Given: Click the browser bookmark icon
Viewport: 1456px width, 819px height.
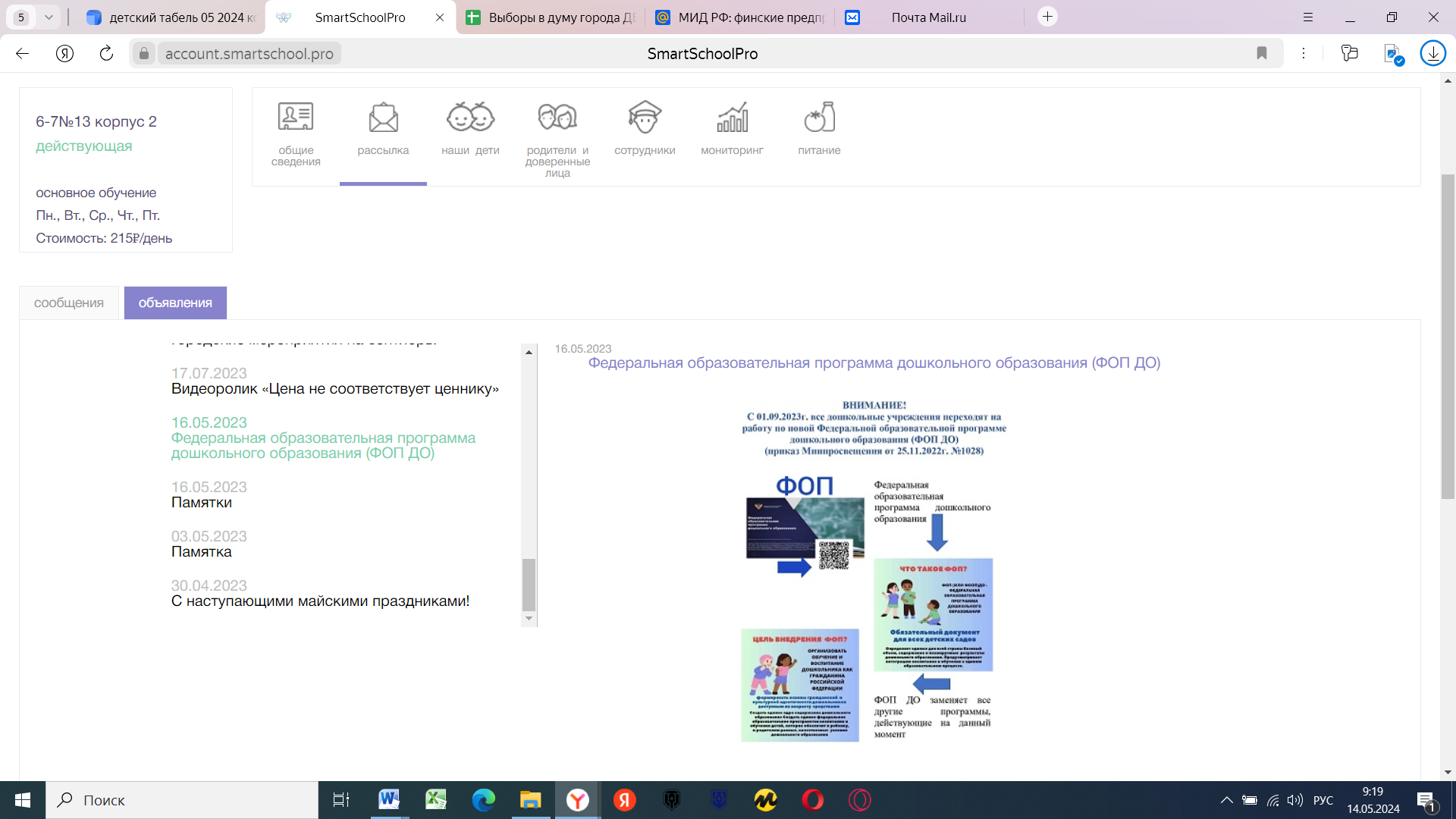Looking at the screenshot, I should (1262, 53).
